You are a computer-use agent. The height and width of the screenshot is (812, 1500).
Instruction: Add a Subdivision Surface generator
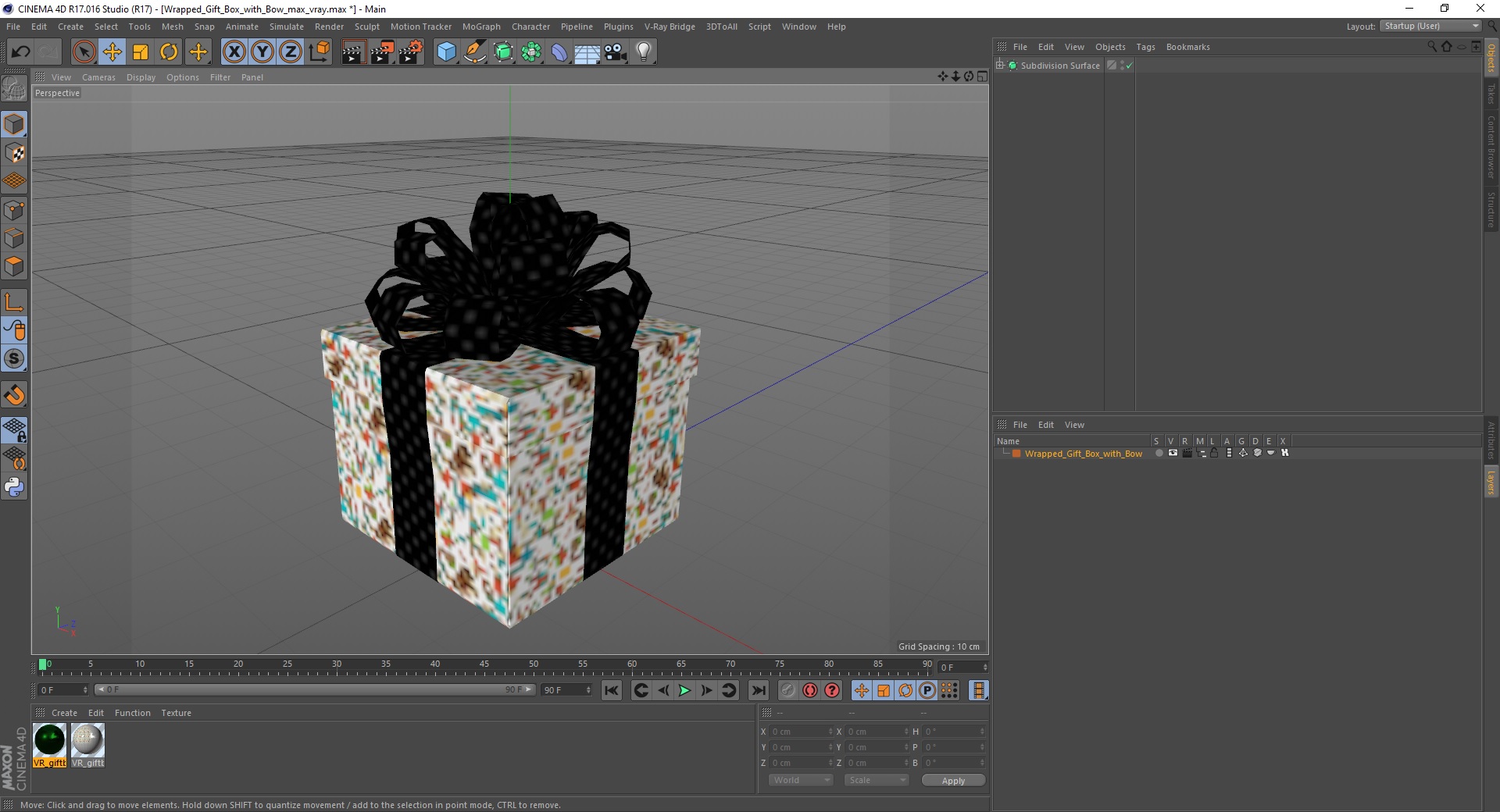(504, 52)
